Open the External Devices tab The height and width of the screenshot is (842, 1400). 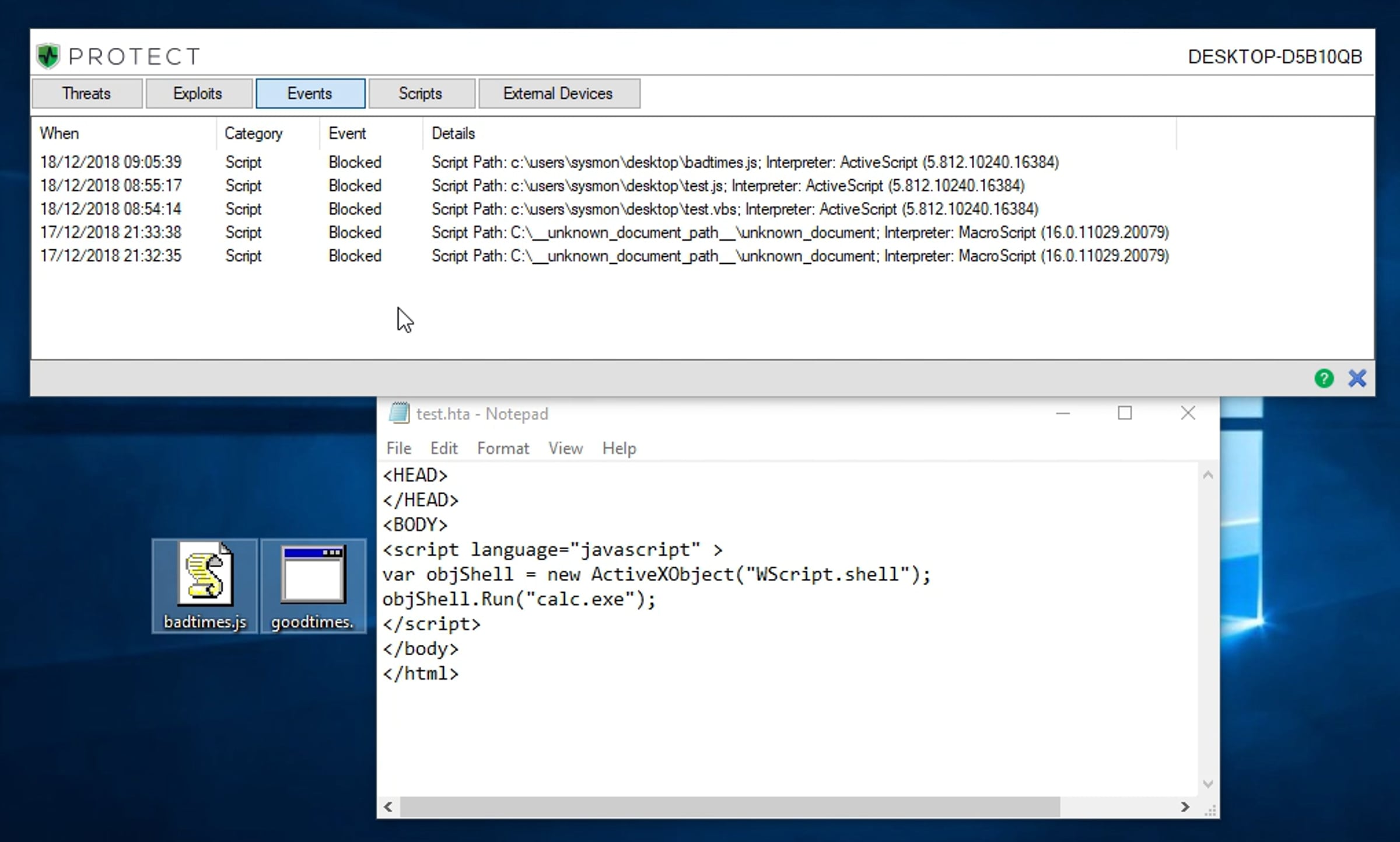pos(559,93)
